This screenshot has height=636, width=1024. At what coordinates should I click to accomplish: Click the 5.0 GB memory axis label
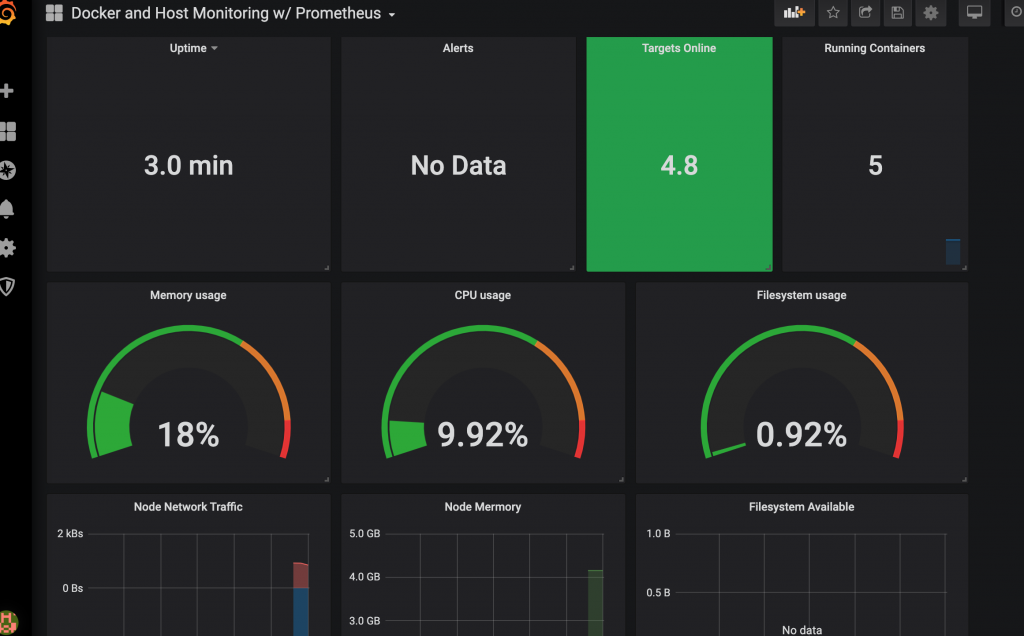364,533
